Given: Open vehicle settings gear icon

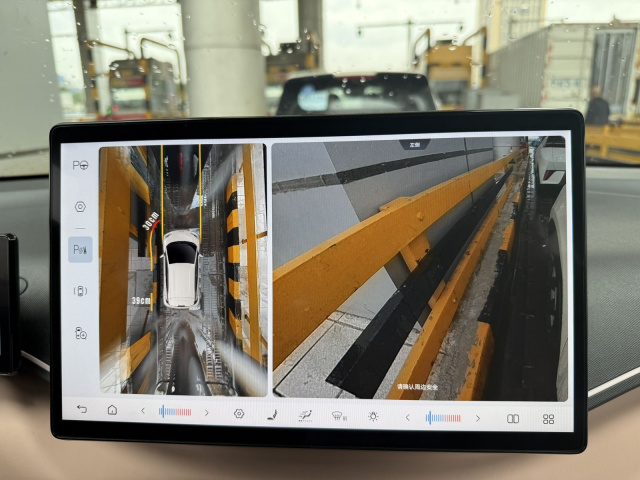Looking at the screenshot, I should coord(239,413).
